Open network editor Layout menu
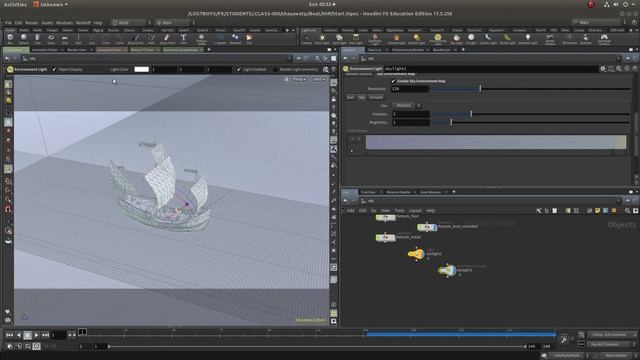The image size is (640, 360). [415, 211]
